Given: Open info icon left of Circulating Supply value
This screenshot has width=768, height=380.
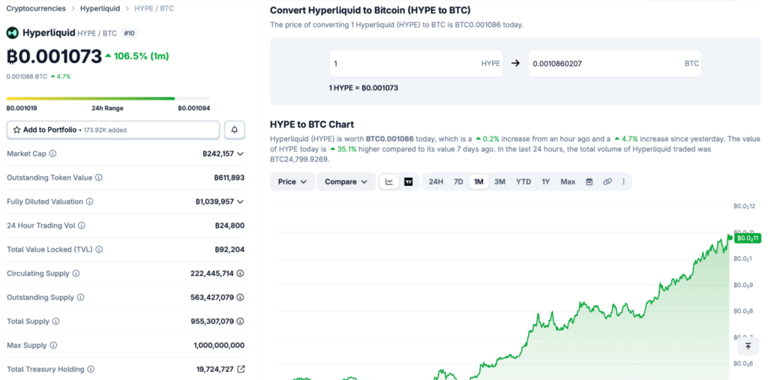Looking at the screenshot, I should pyautogui.click(x=76, y=273).
